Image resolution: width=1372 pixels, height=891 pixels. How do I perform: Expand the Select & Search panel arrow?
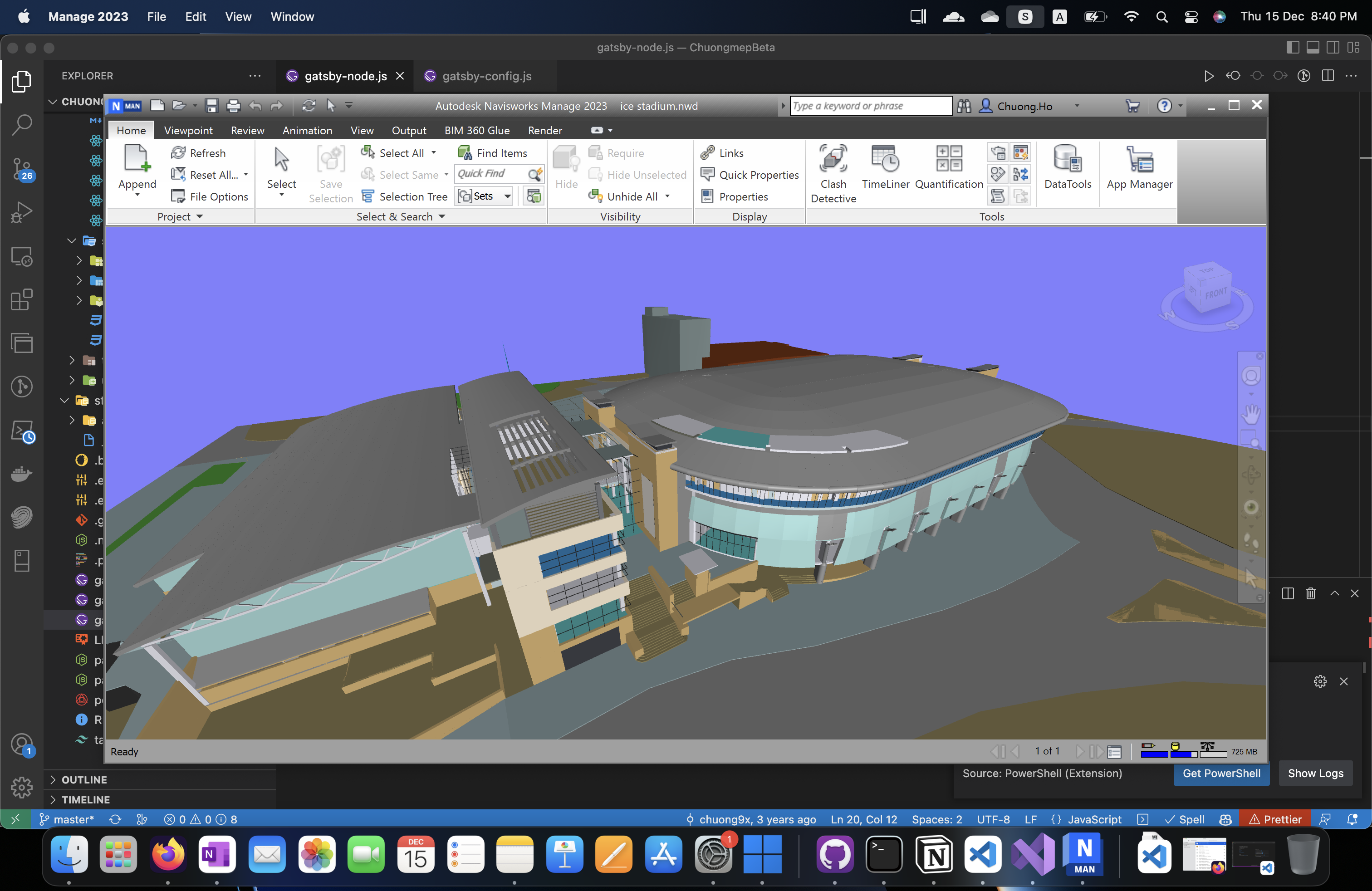pos(442,217)
